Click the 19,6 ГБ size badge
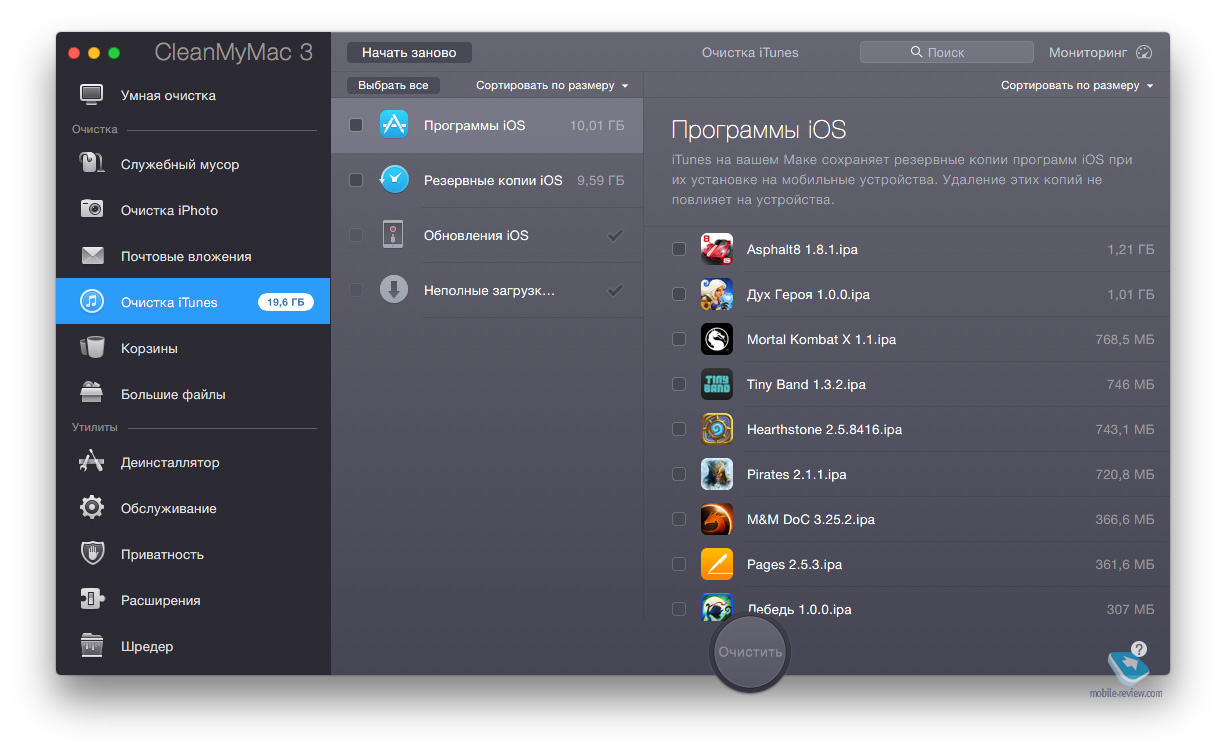 tap(286, 302)
